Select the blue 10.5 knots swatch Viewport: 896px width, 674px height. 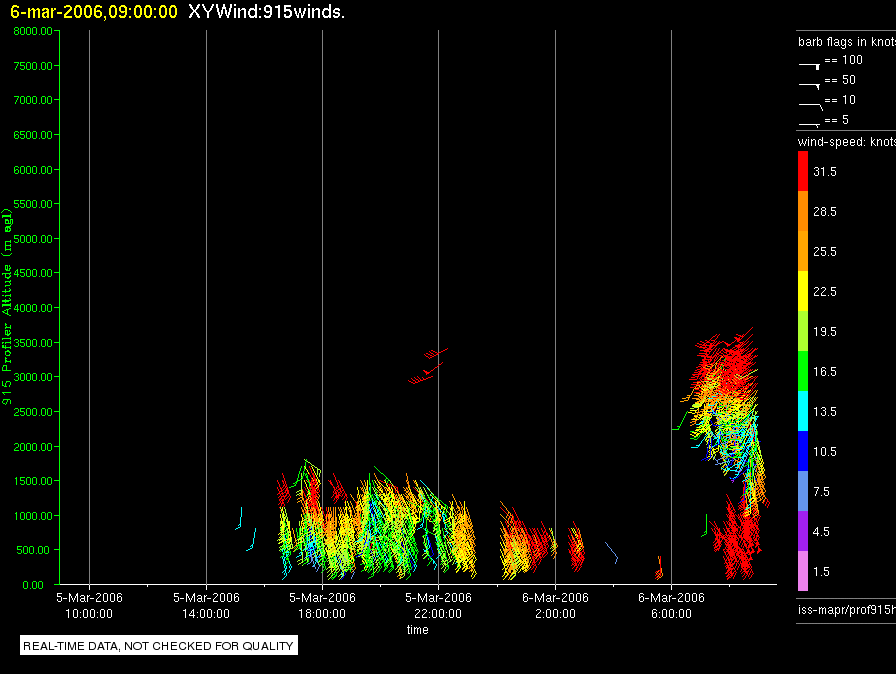(803, 451)
